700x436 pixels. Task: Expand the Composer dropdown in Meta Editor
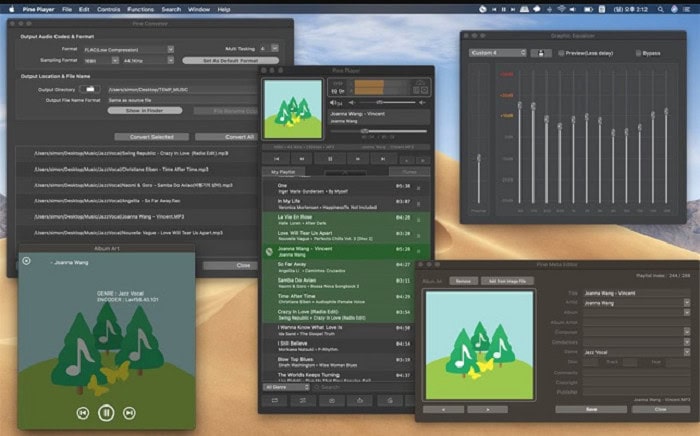coord(687,332)
